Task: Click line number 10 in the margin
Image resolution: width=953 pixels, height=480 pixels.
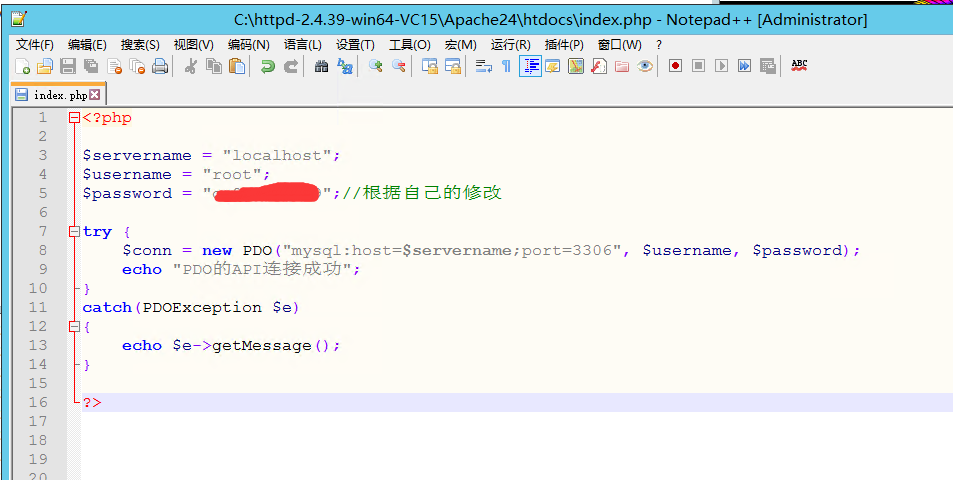Action: [38, 289]
